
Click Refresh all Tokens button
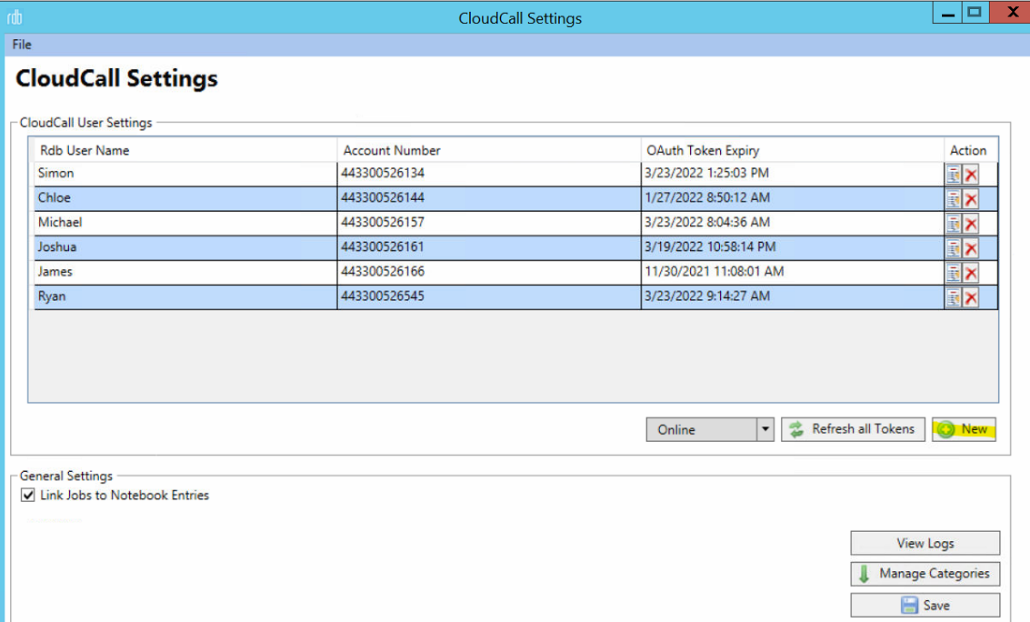click(x=853, y=430)
